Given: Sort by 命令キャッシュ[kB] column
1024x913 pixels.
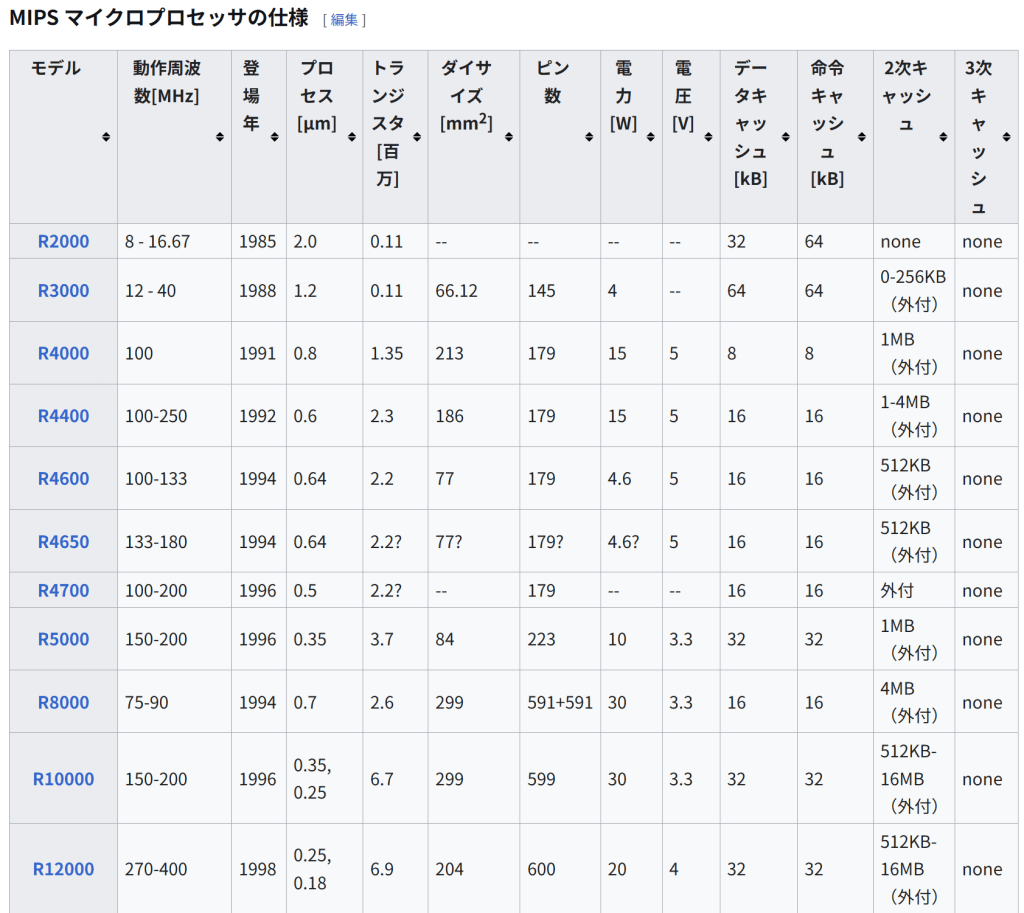Looking at the screenshot, I should pyautogui.click(x=861, y=137).
